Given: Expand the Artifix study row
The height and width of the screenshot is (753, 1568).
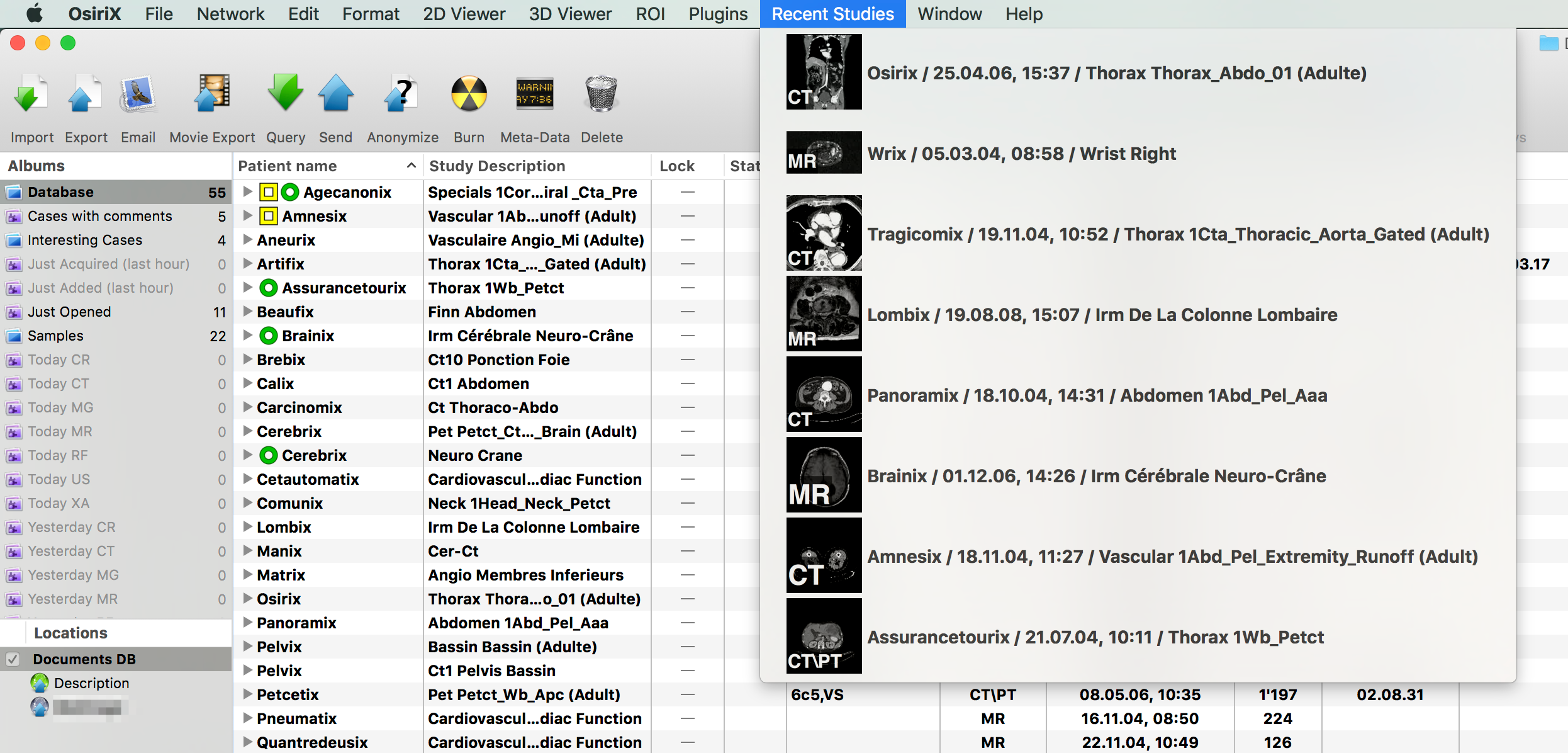Looking at the screenshot, I should coord(247,263).
